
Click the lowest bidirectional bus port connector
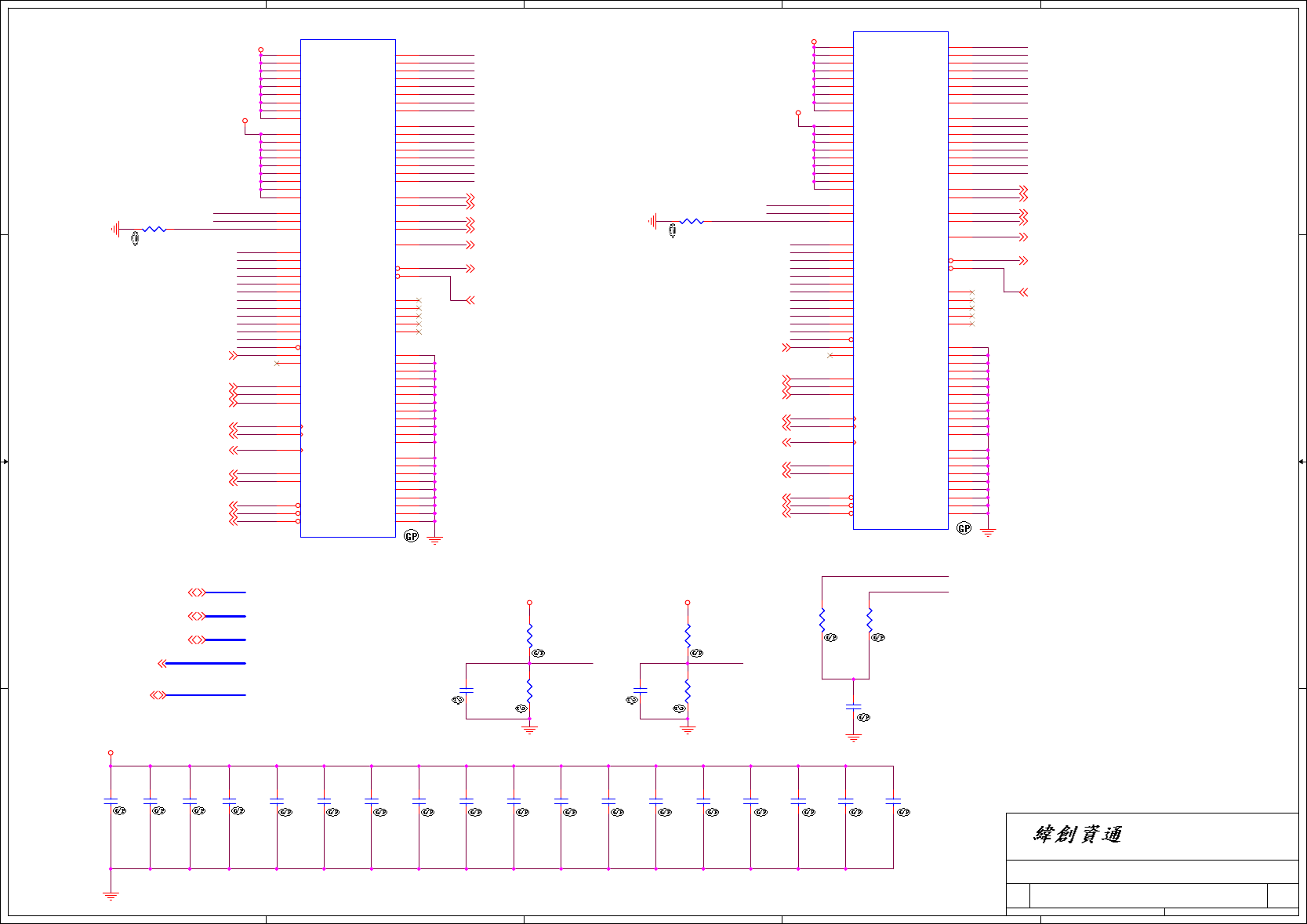click(158, 695)
